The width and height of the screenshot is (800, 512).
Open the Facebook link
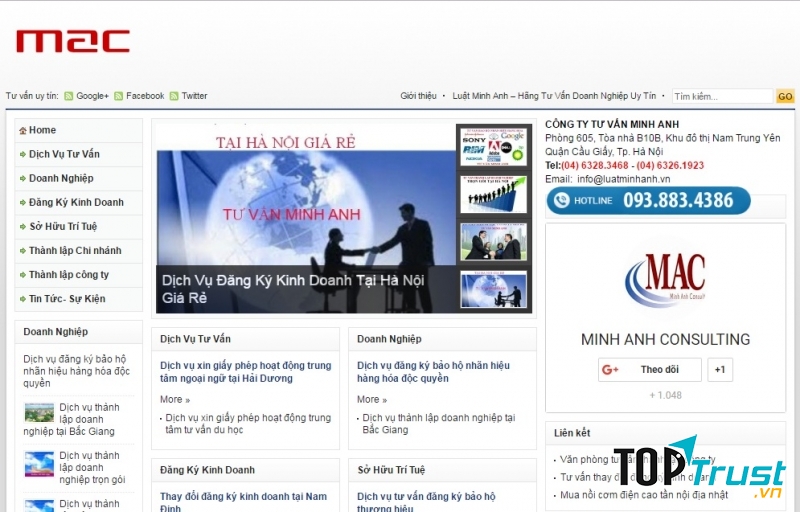coord(145,96)
